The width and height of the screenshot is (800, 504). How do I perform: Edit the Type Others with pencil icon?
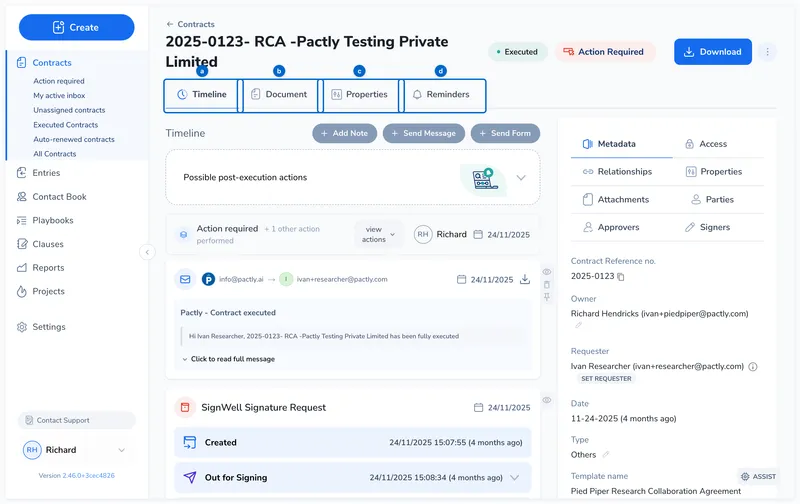[x=606, y=455]
